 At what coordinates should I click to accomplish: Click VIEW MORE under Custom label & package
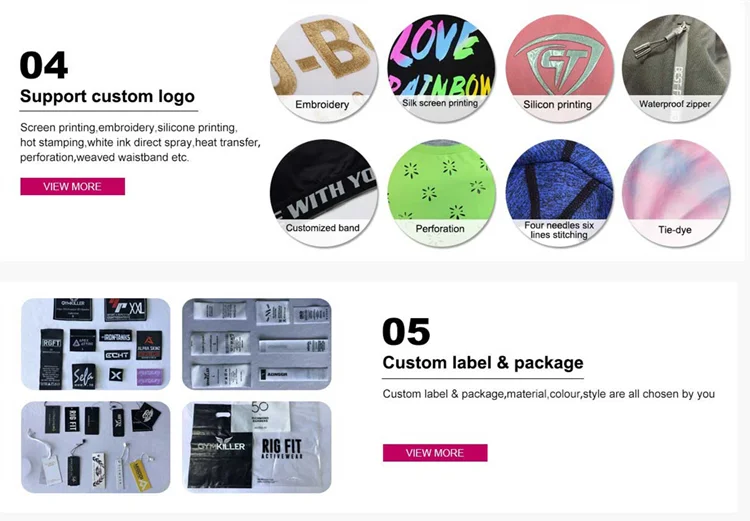coord(435,453)
